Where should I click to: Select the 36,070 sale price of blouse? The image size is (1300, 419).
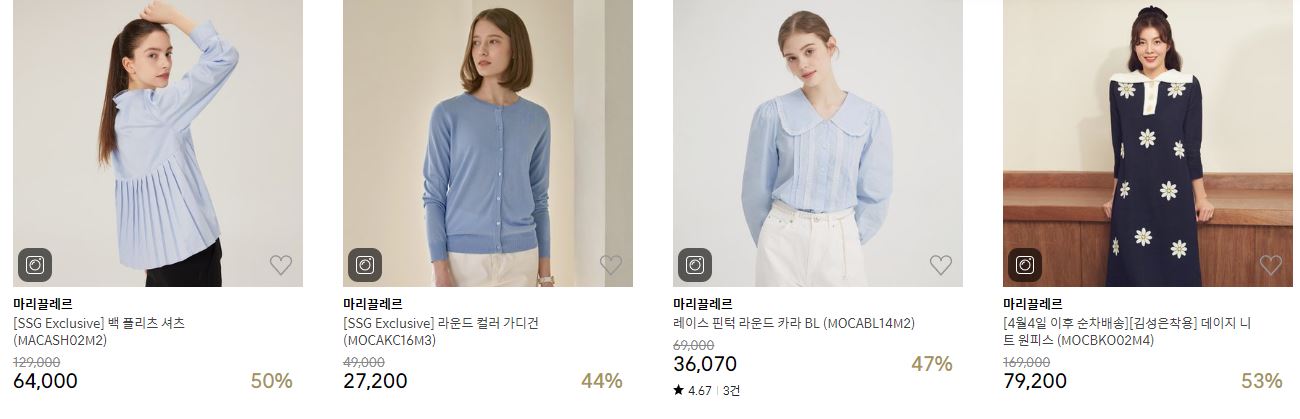point(705,364)
